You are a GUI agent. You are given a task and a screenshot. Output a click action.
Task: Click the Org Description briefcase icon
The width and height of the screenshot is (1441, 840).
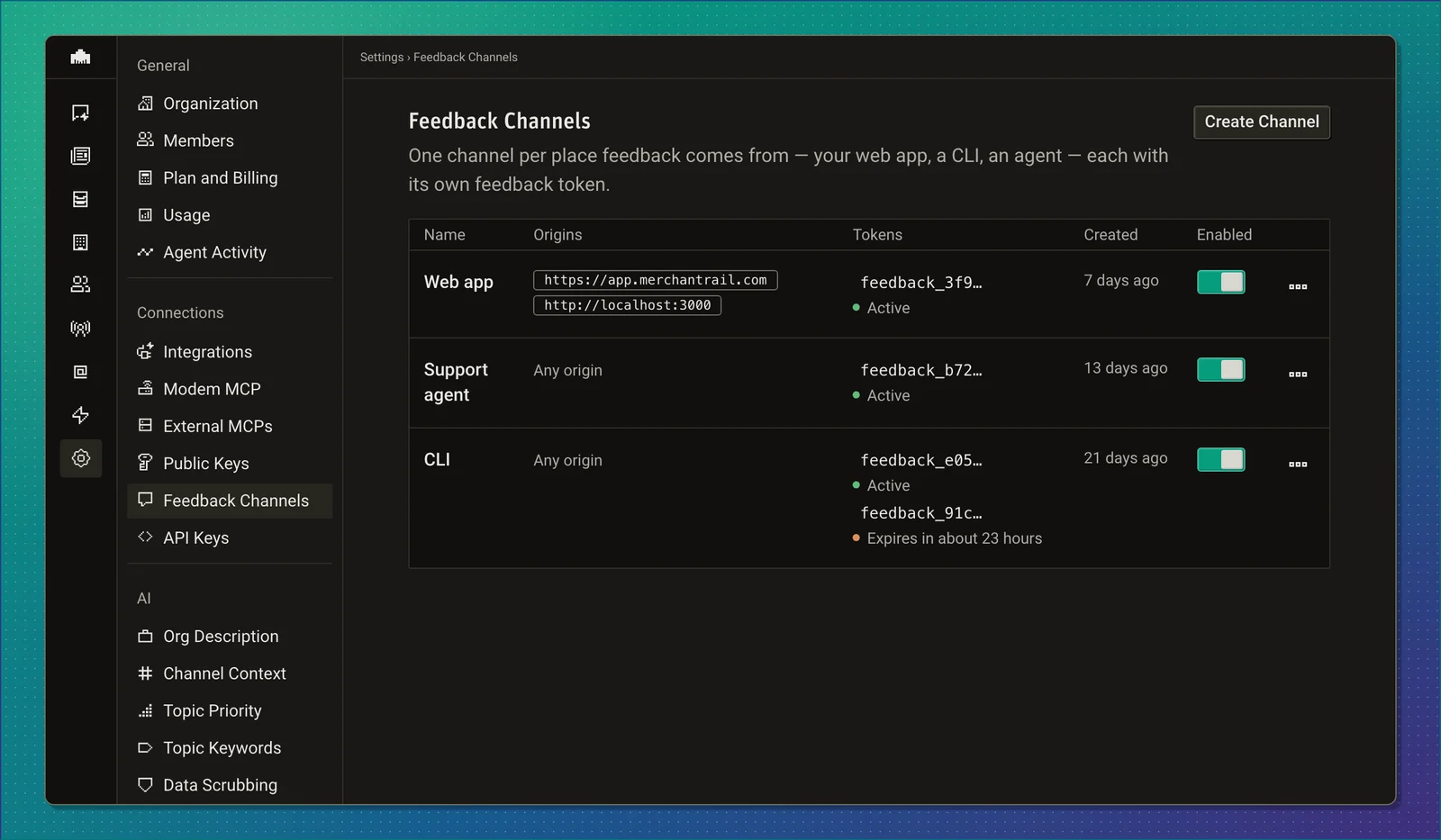(145, 636)
